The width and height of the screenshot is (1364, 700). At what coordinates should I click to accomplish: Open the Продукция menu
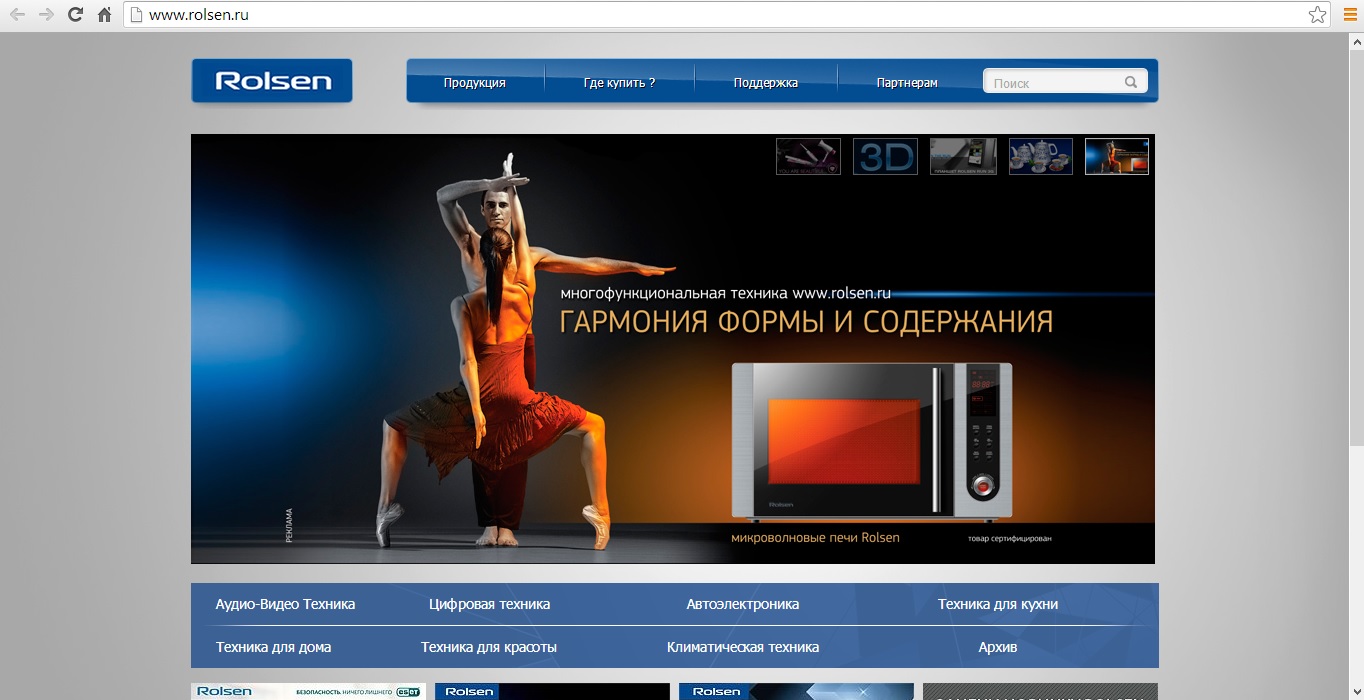click(475, 83)
